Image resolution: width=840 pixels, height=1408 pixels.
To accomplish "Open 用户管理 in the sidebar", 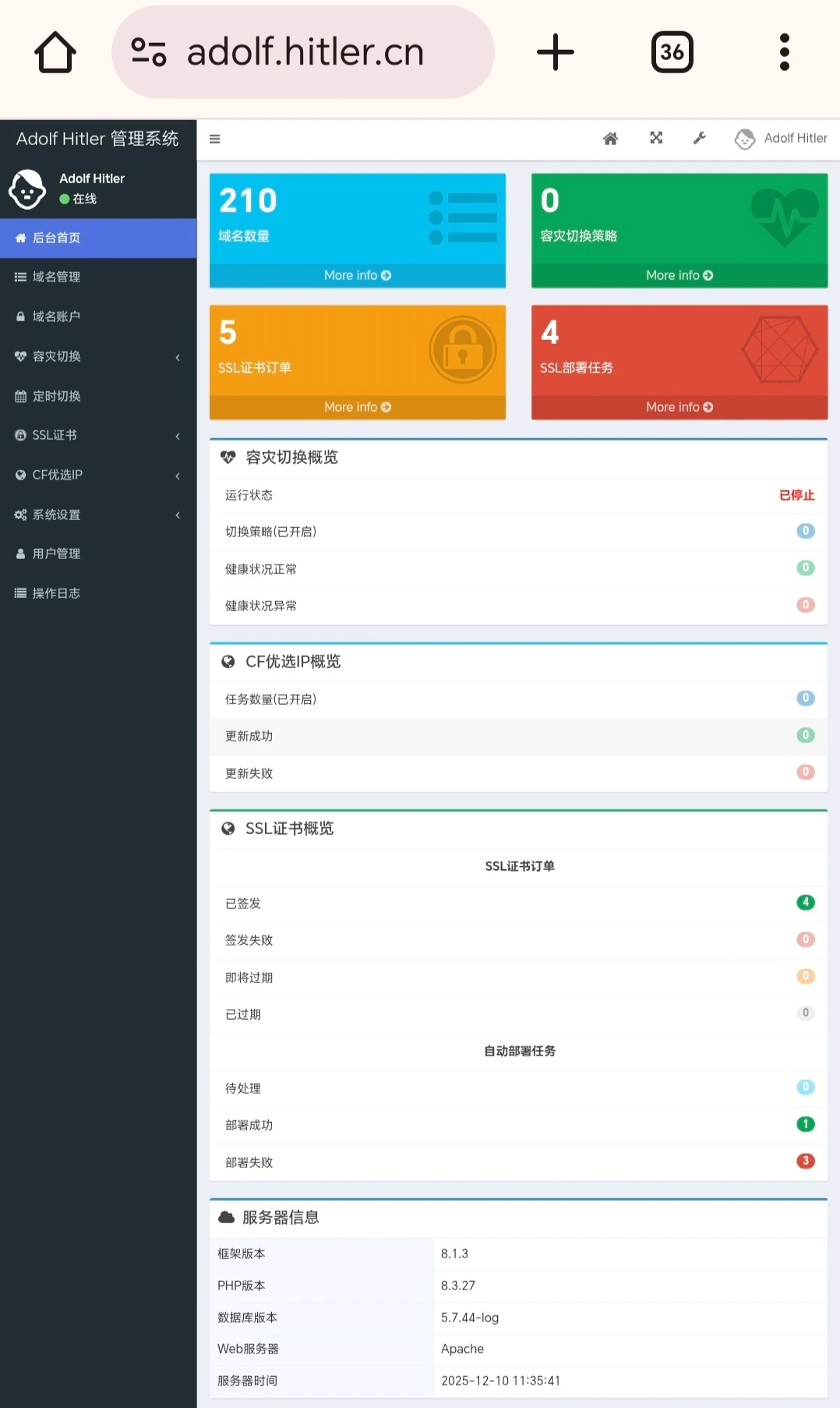I will pyautogui.click(x=98, y=554).
